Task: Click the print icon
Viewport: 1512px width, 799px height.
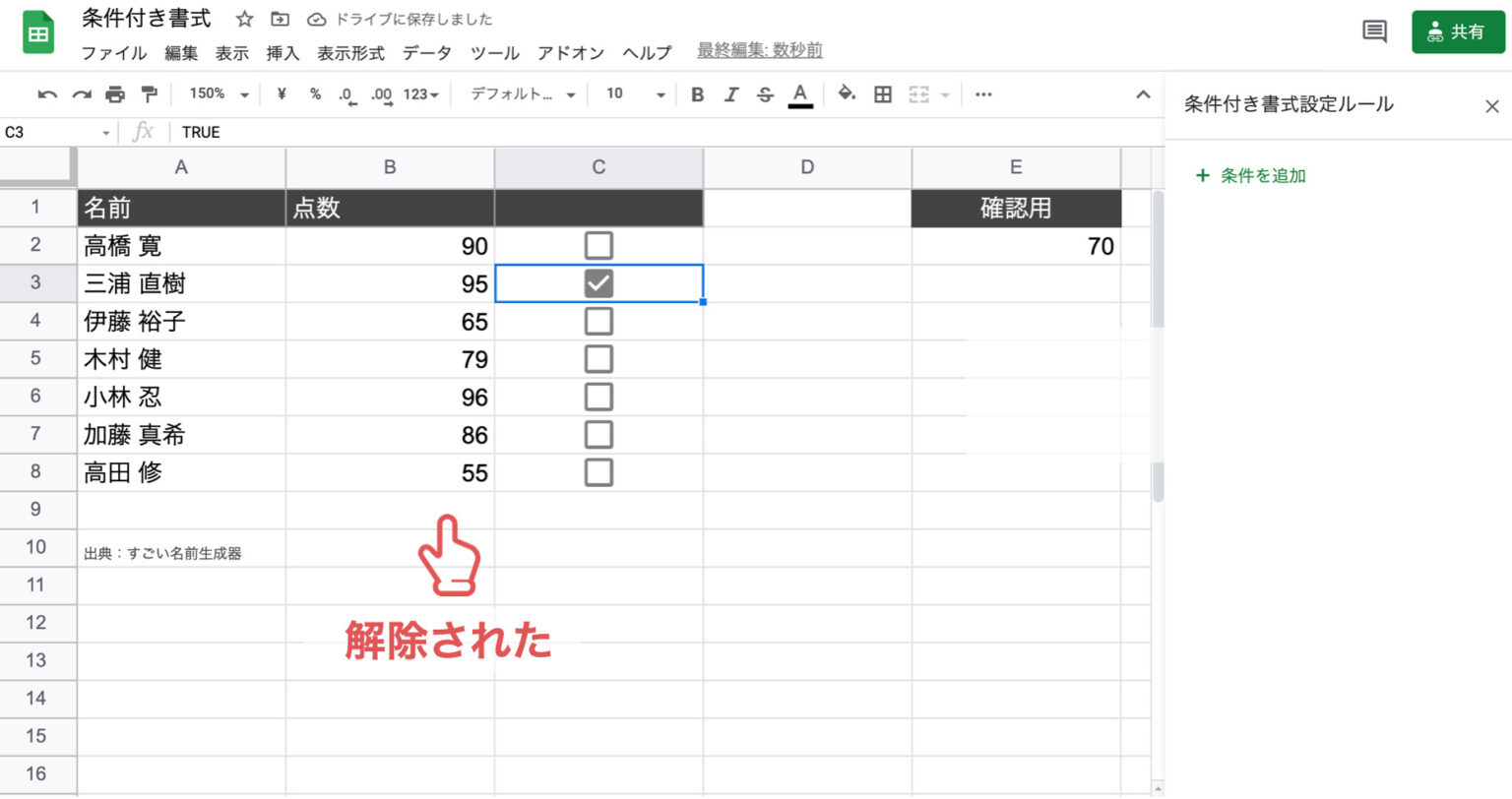Action: (115, 94)
